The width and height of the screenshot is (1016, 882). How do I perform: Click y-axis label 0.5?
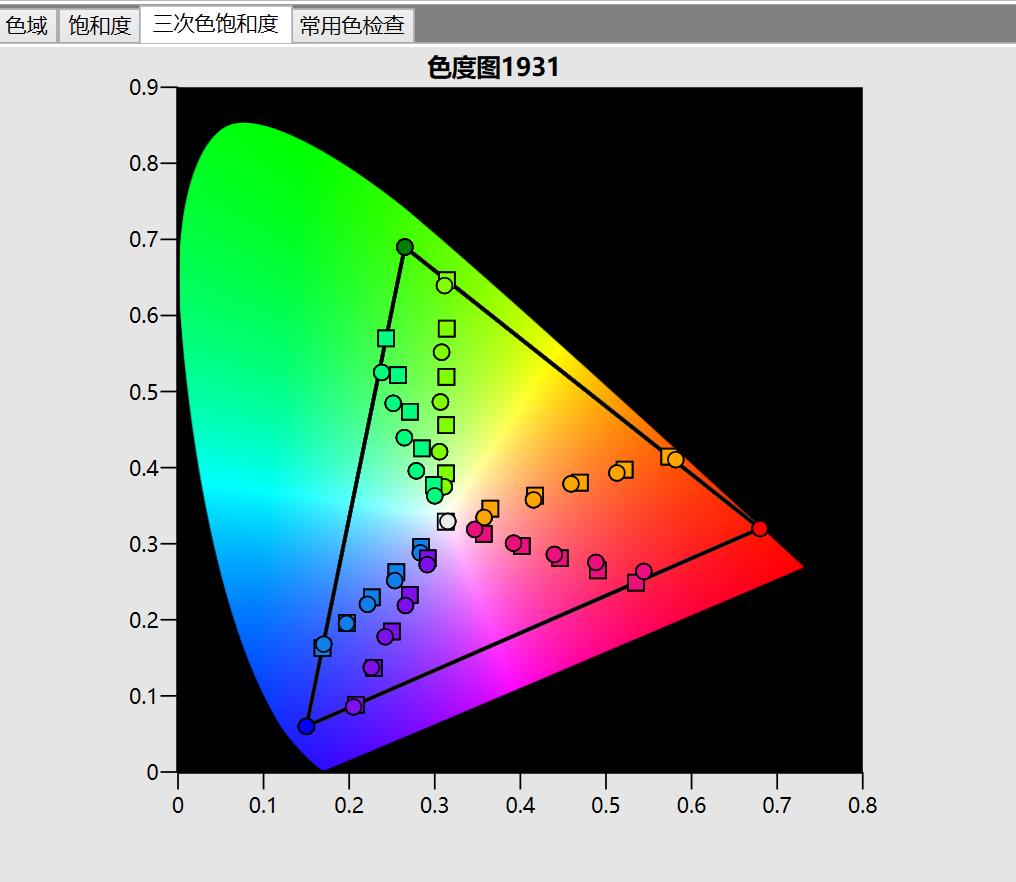click(x=144, y=392)
